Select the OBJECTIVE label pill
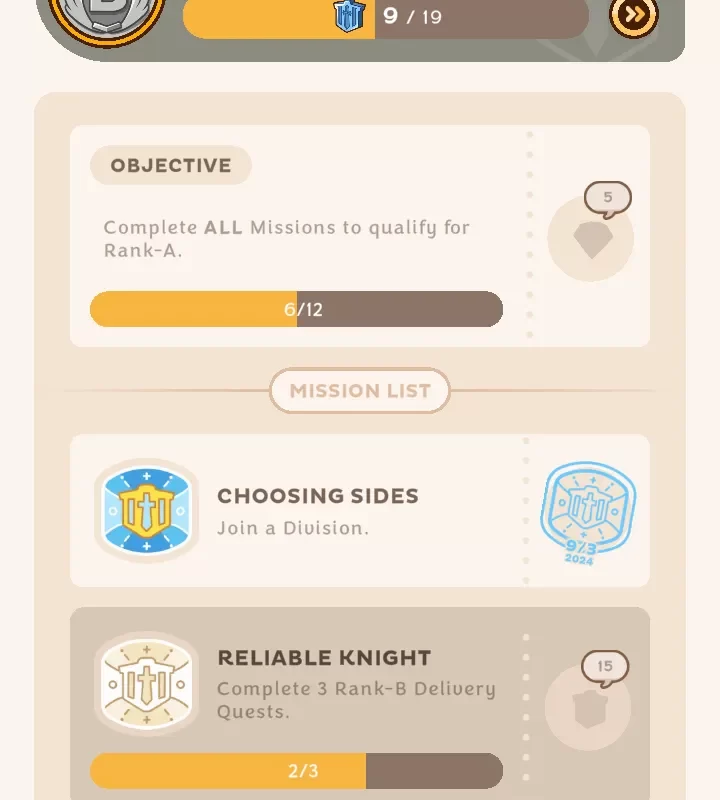The height and width of the screenshot is (800, 720). 170,166
